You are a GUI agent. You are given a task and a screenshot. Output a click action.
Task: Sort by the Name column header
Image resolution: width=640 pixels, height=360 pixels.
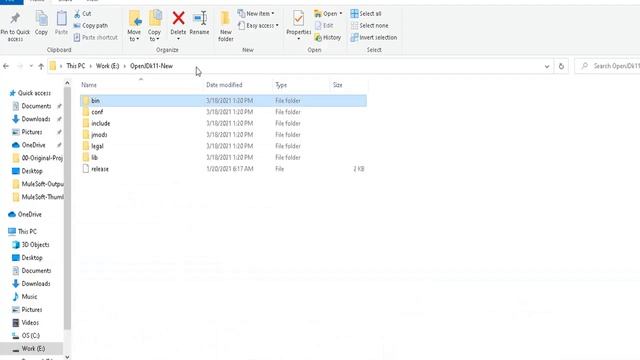click(141, 85)
